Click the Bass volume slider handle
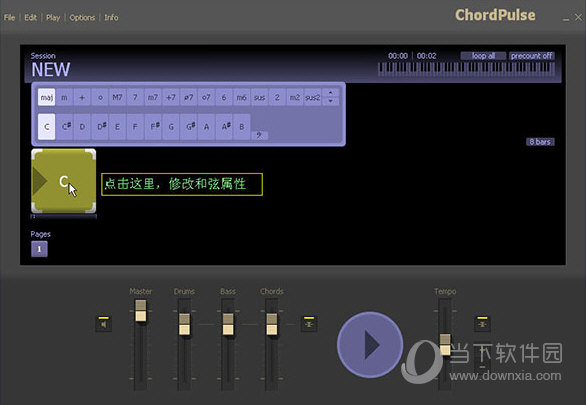586x405 pixels. [x=228, y=324]
